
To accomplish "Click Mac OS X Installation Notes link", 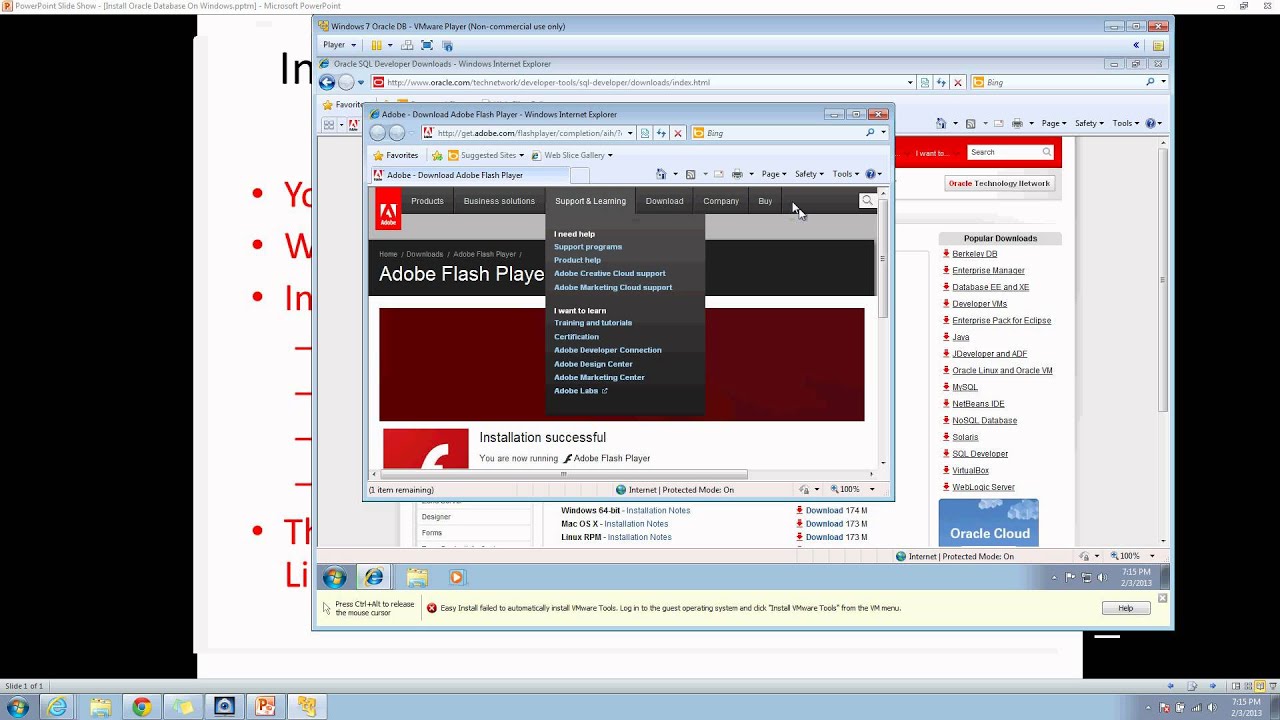I will [x=636, y=524].
